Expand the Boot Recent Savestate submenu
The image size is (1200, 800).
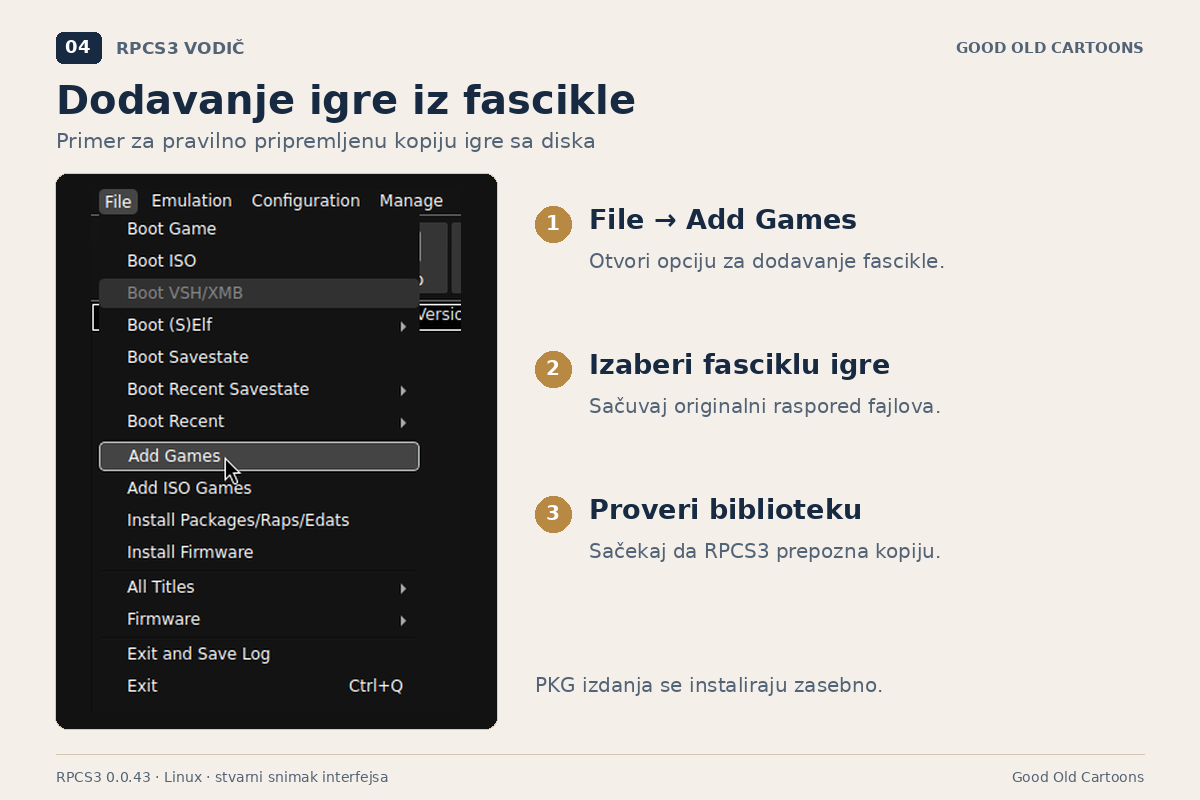tap(259, 389)
